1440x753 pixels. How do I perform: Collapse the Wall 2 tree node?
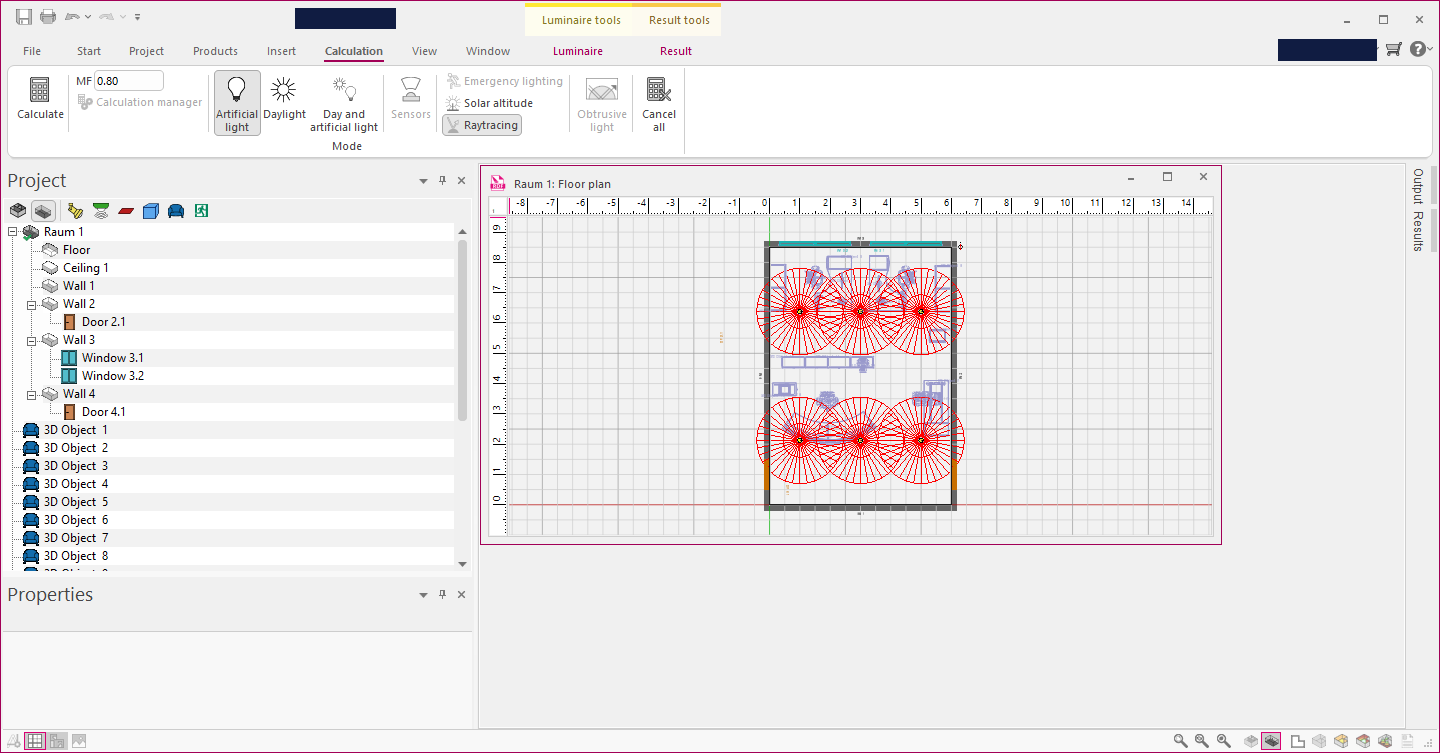pyautogui.click(x=32, y=304)
